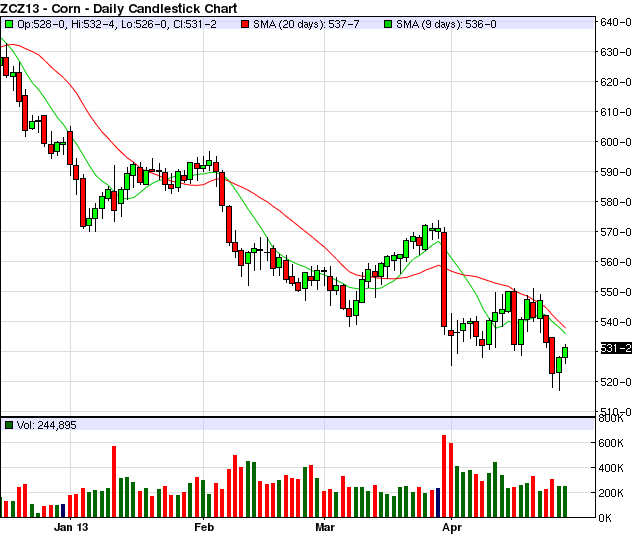640x536 pixels.
Task: Click the Mar date axis label
Action: (x=325, y=527)
